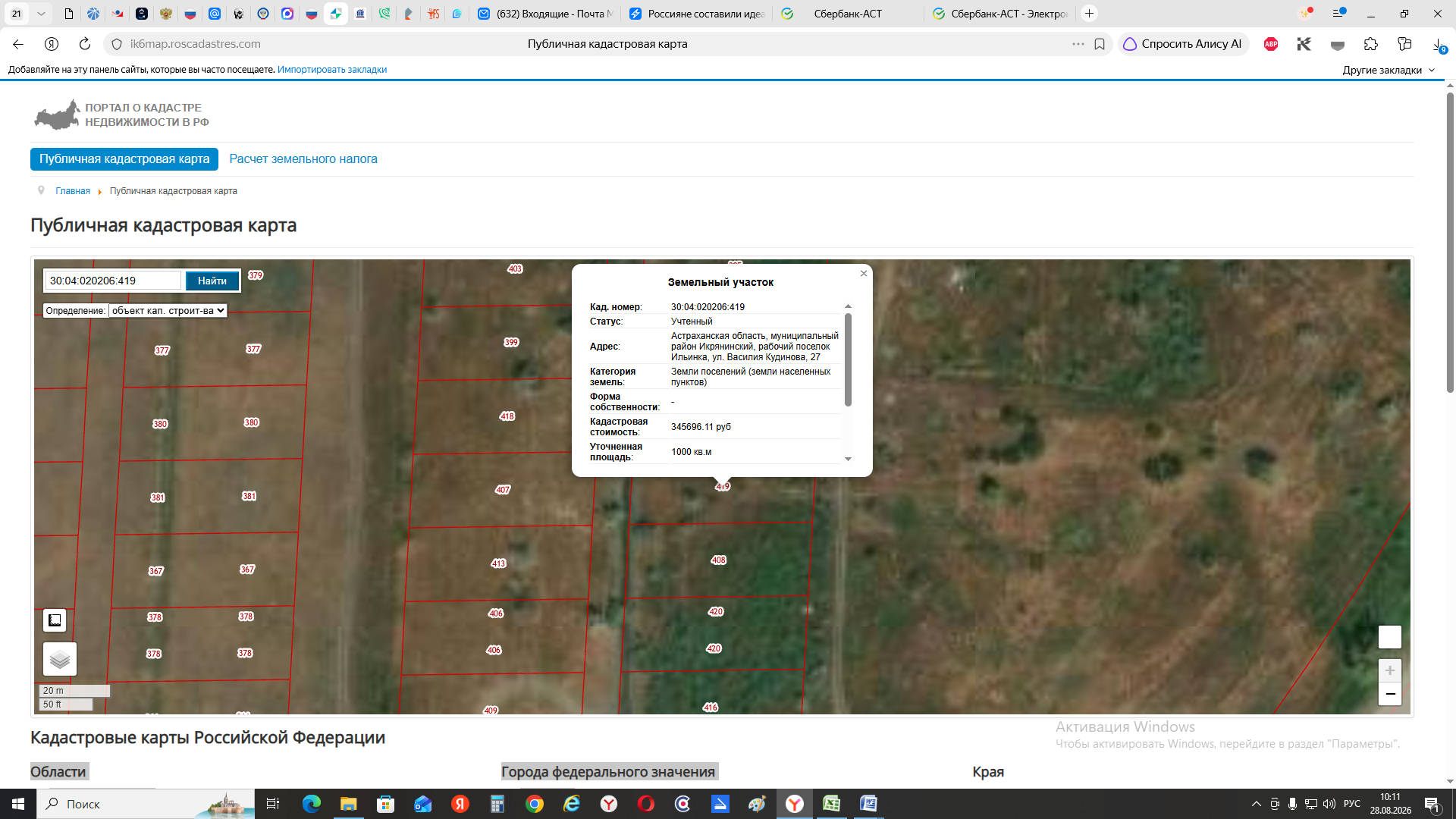Bookmark the page via bookmark icon
The height and width of the screenshot is (819, 1456).
pos(1099,44)
